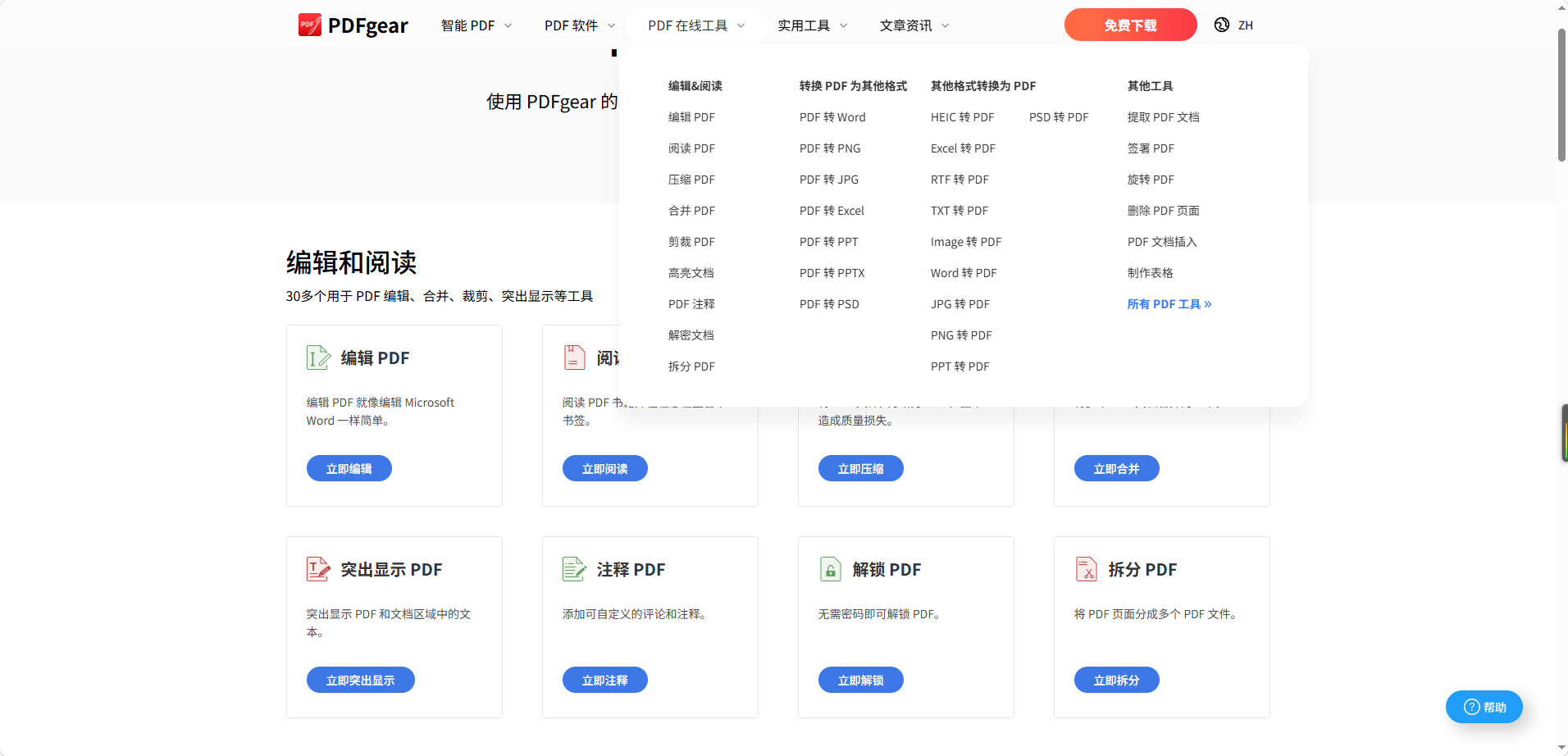Select PDF 转 JPG option

click(829, 180)
